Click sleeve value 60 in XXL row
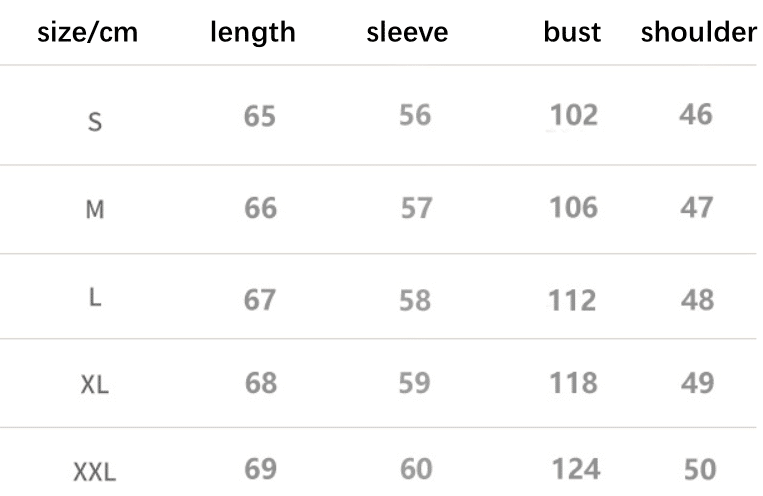The height and width of the screenshot is (496, 763). [416, 469]
